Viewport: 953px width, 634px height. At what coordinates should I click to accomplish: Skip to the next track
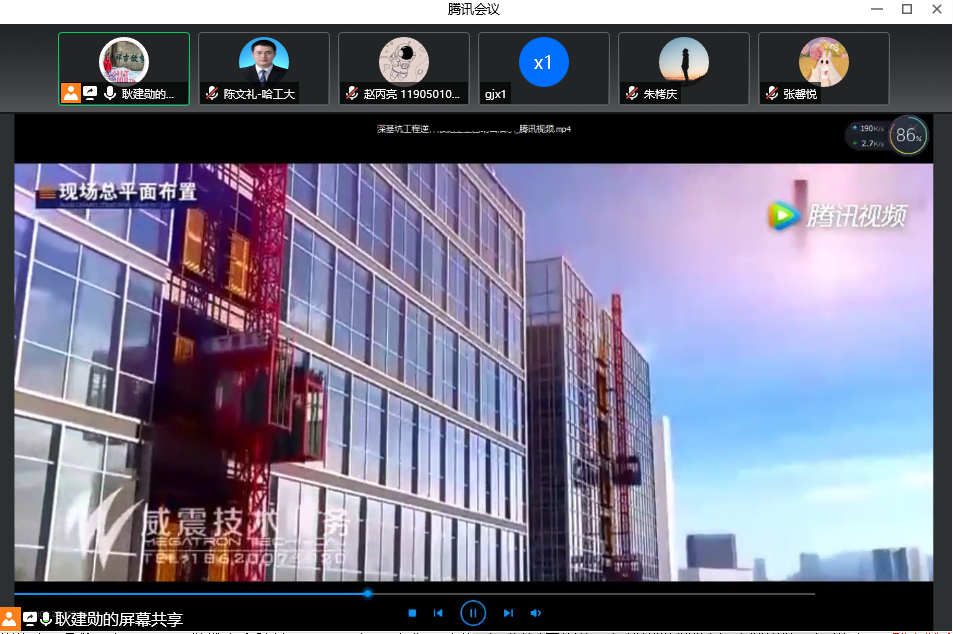tap(508, 613)
